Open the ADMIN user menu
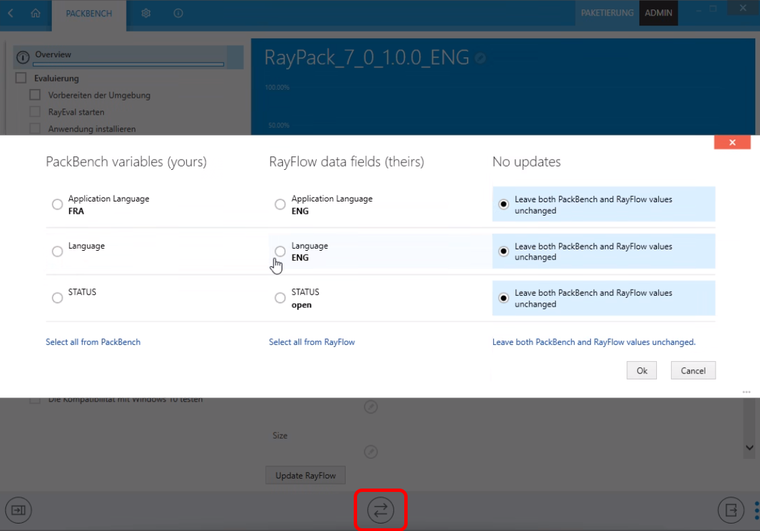 pos(658,13)
